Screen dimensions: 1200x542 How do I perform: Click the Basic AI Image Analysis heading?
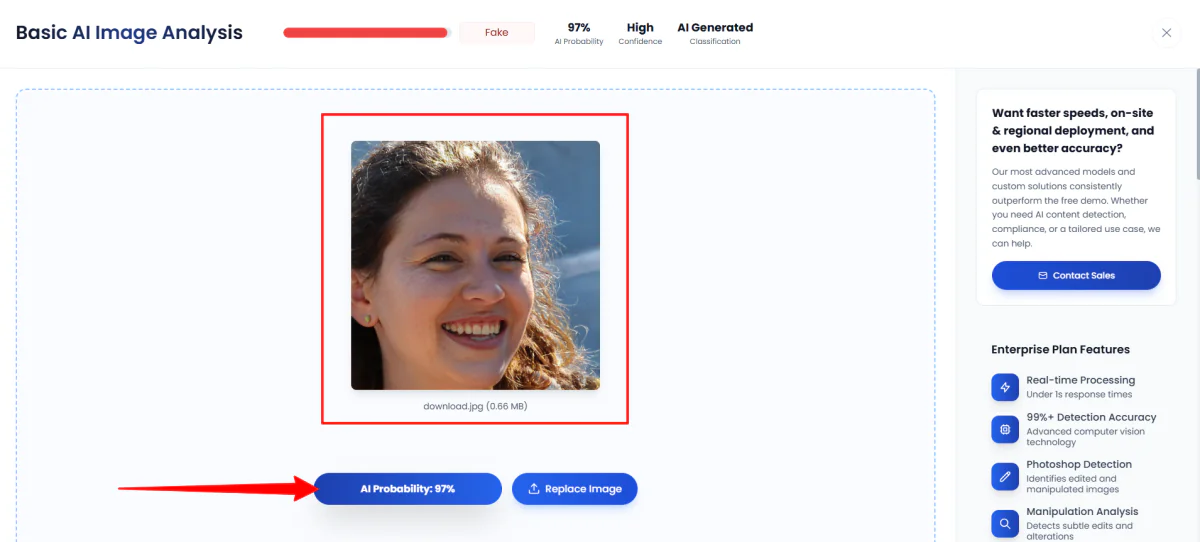click(129, 32)
